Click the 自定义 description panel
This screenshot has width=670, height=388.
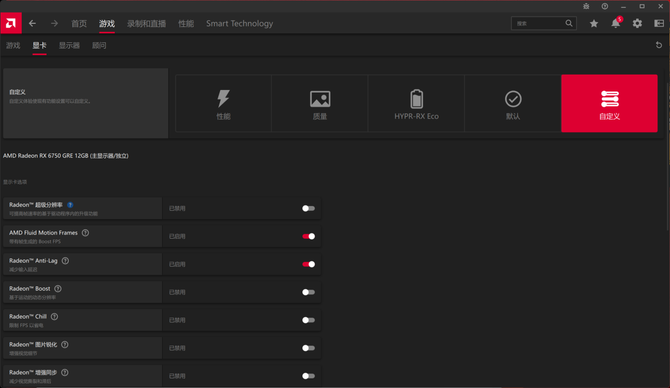(x=85, y=103)
